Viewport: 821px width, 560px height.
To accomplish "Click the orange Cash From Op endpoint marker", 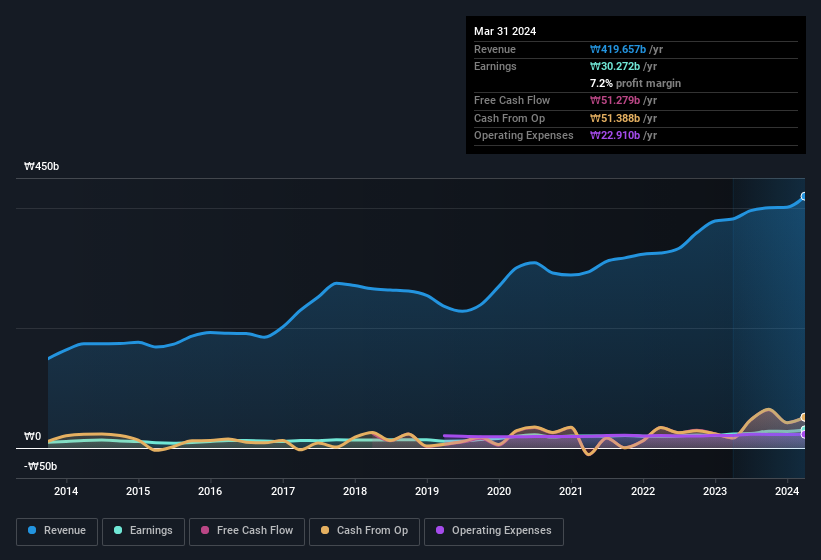I will [x=804, y=418].
